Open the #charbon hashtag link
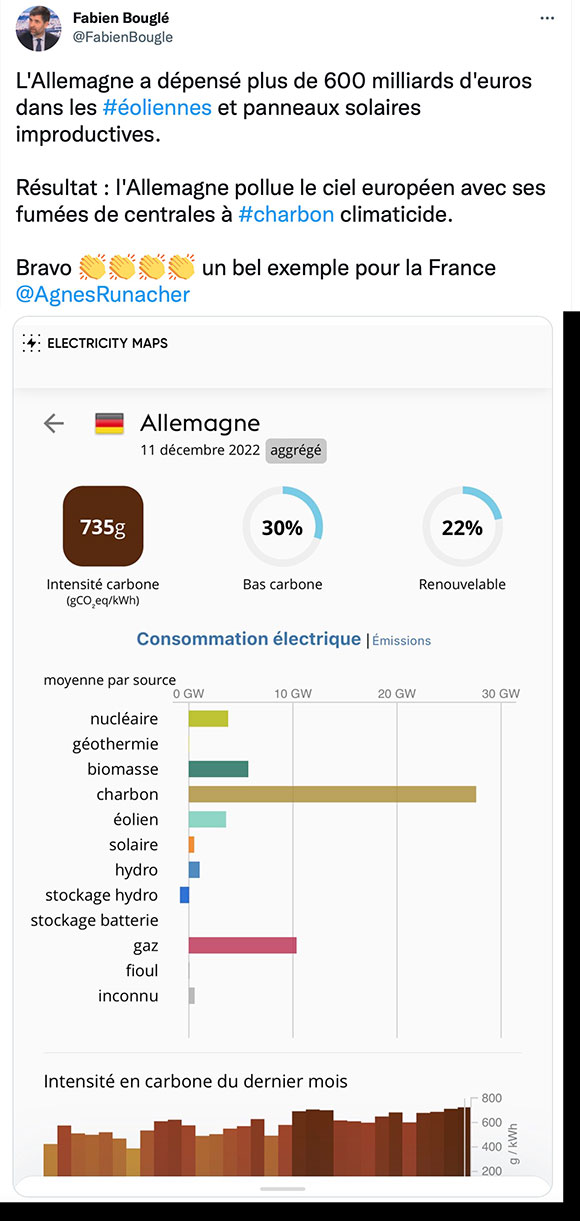 coord(286,214)
